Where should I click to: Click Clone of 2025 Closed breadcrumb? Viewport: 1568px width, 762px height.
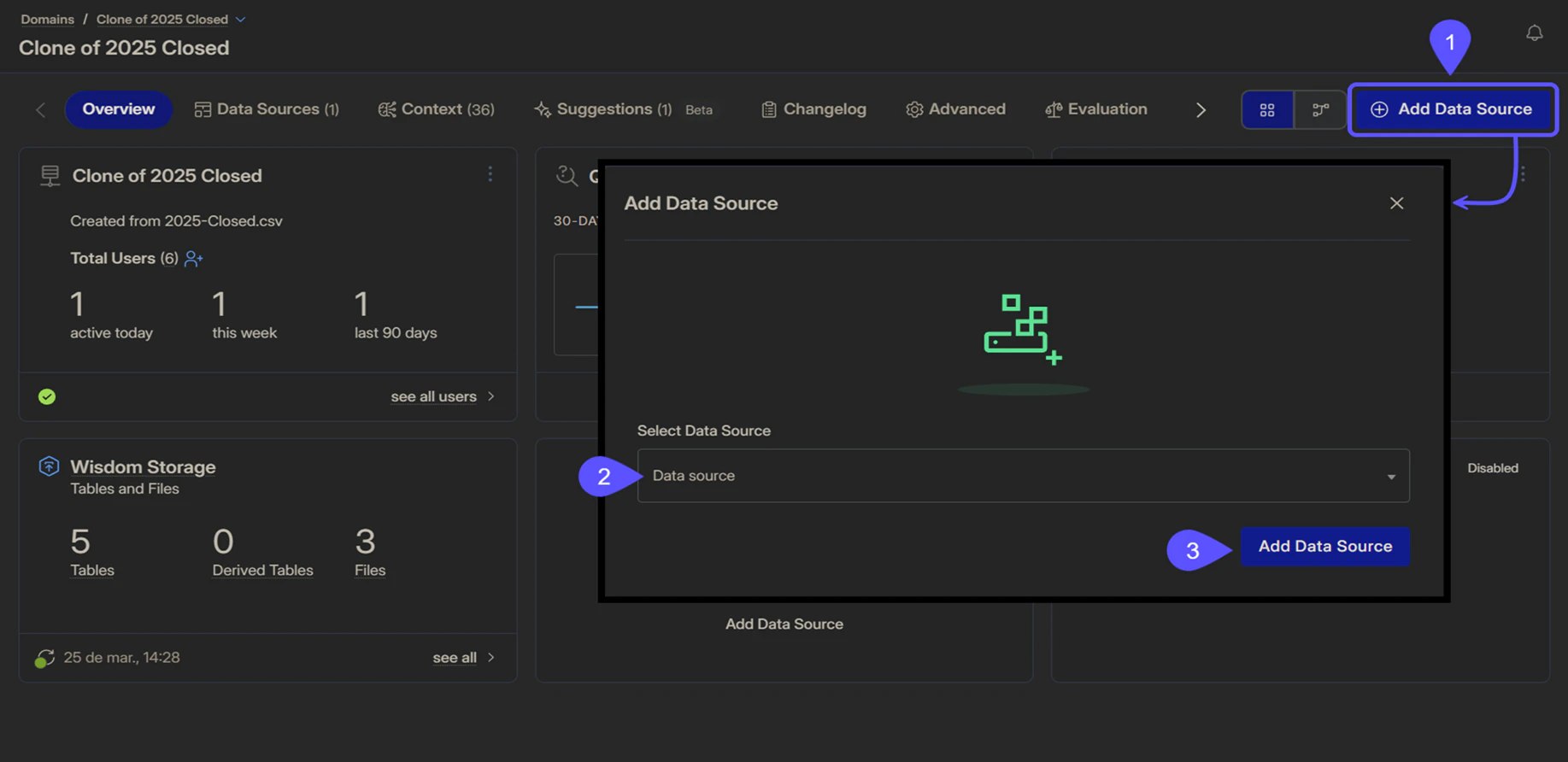pyautogui.click(x=162, y=20)
